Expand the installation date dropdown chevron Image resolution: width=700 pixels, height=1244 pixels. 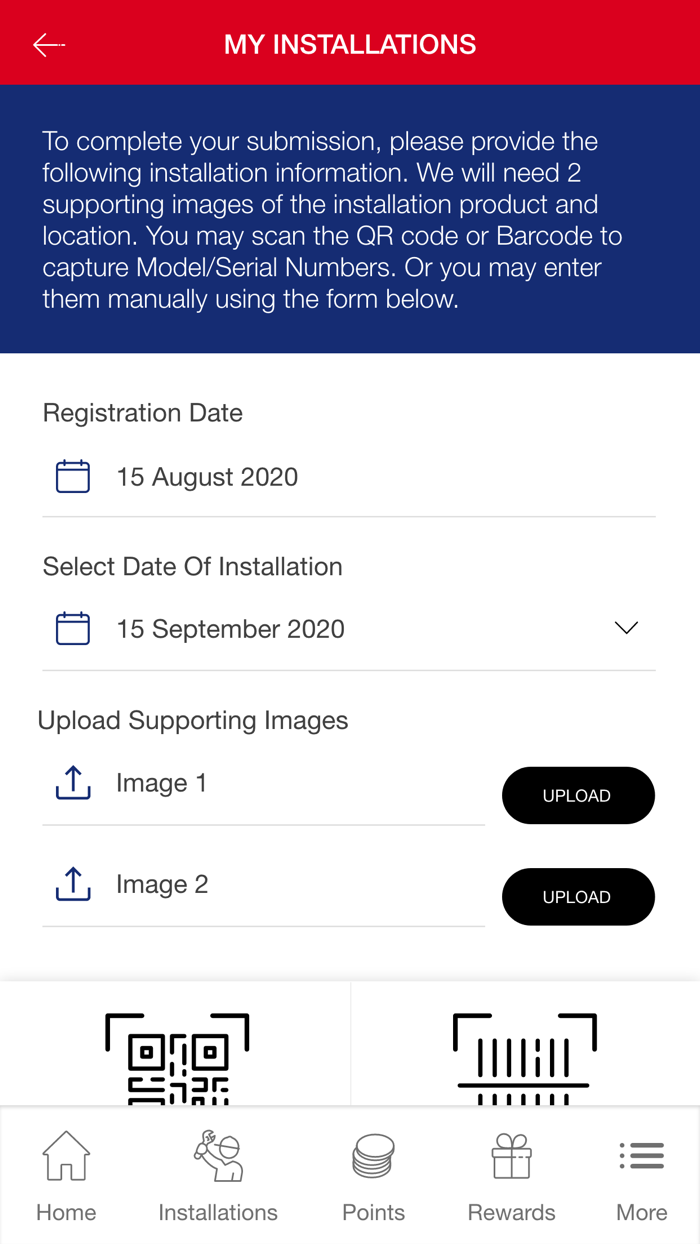pos(626,628)
